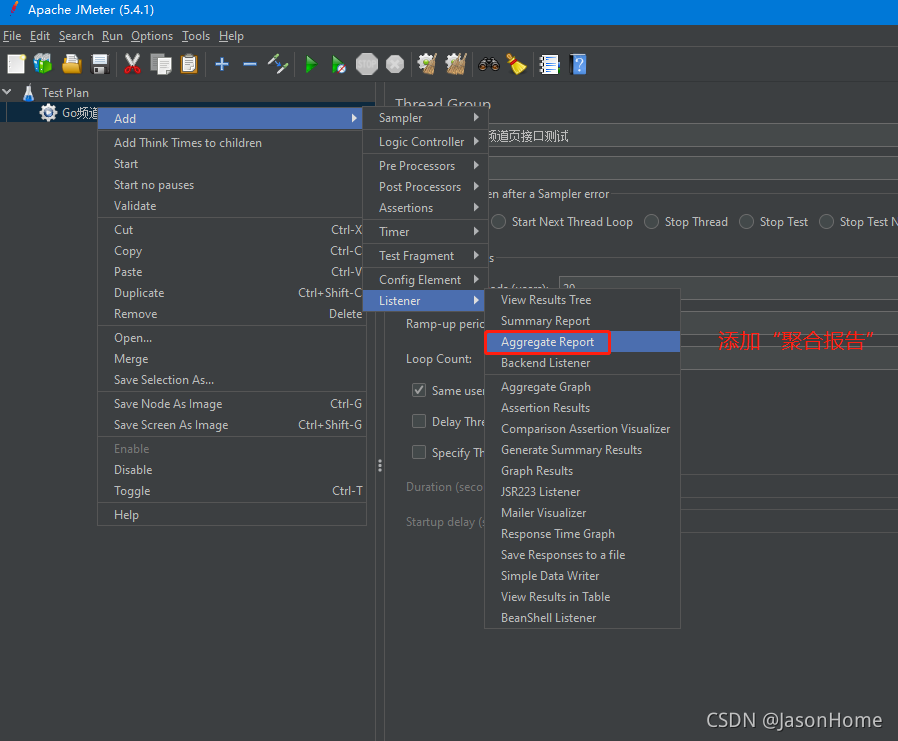The height and width of the screenshot is (741, 898).
Task: Click the Open file toolbar icon
Action: coord(72,64)
